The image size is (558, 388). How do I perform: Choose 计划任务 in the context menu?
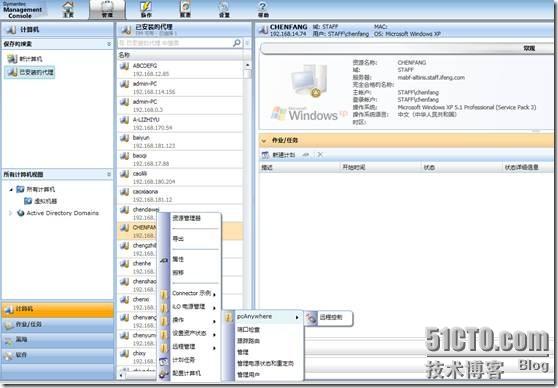(x=184, y=360)
